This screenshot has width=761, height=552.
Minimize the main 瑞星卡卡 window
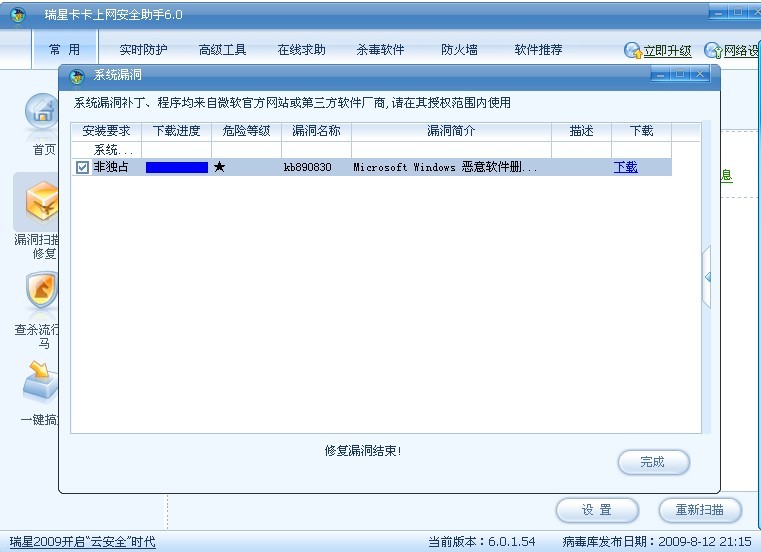click(718, 13)
